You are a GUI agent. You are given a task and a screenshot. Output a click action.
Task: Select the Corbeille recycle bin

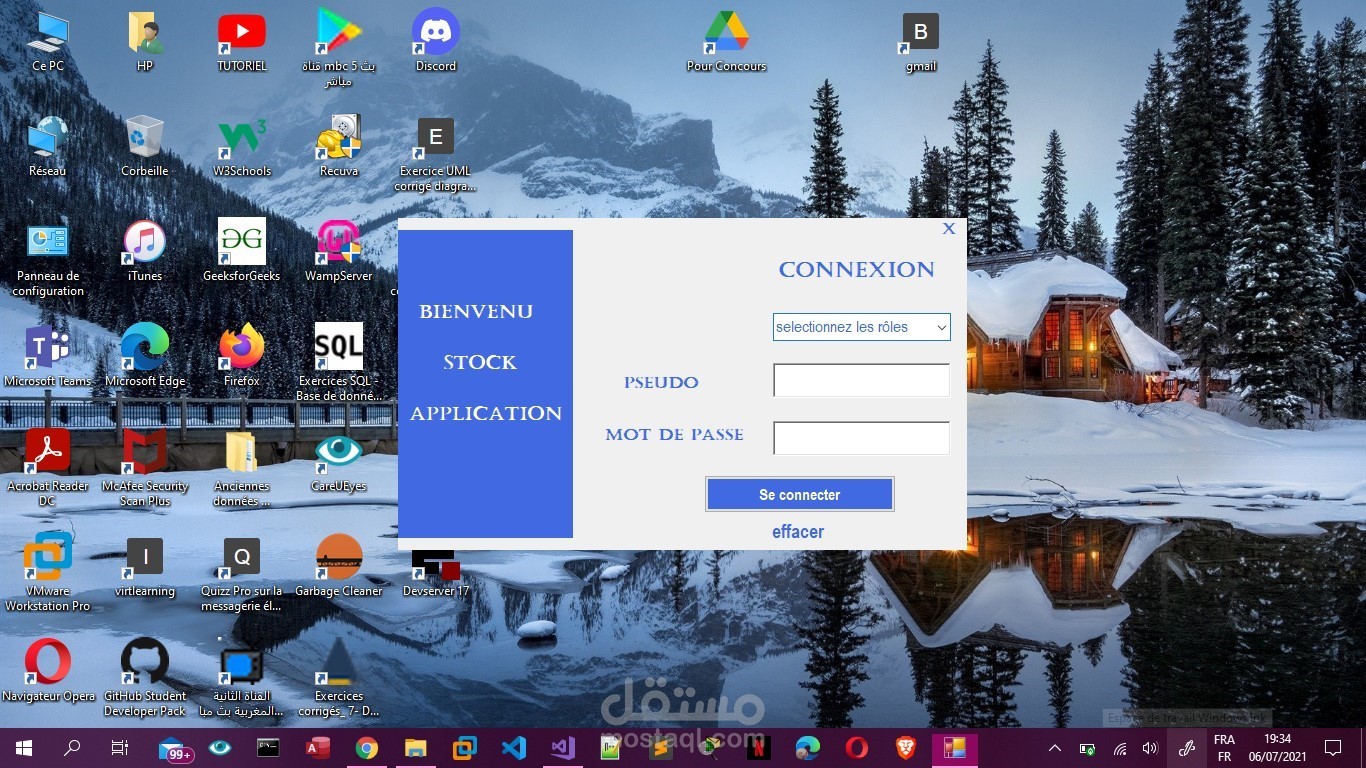145,147
